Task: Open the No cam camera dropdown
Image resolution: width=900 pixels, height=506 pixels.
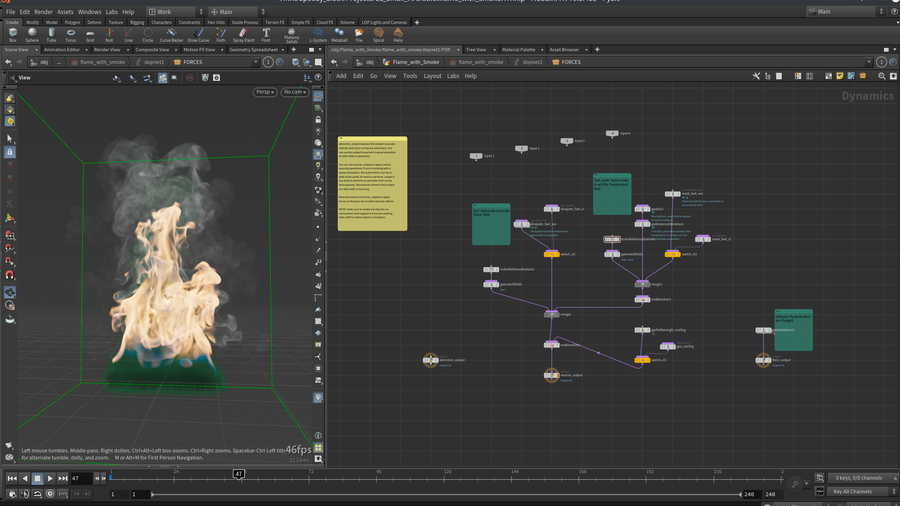Action: [x=295, y=92]
